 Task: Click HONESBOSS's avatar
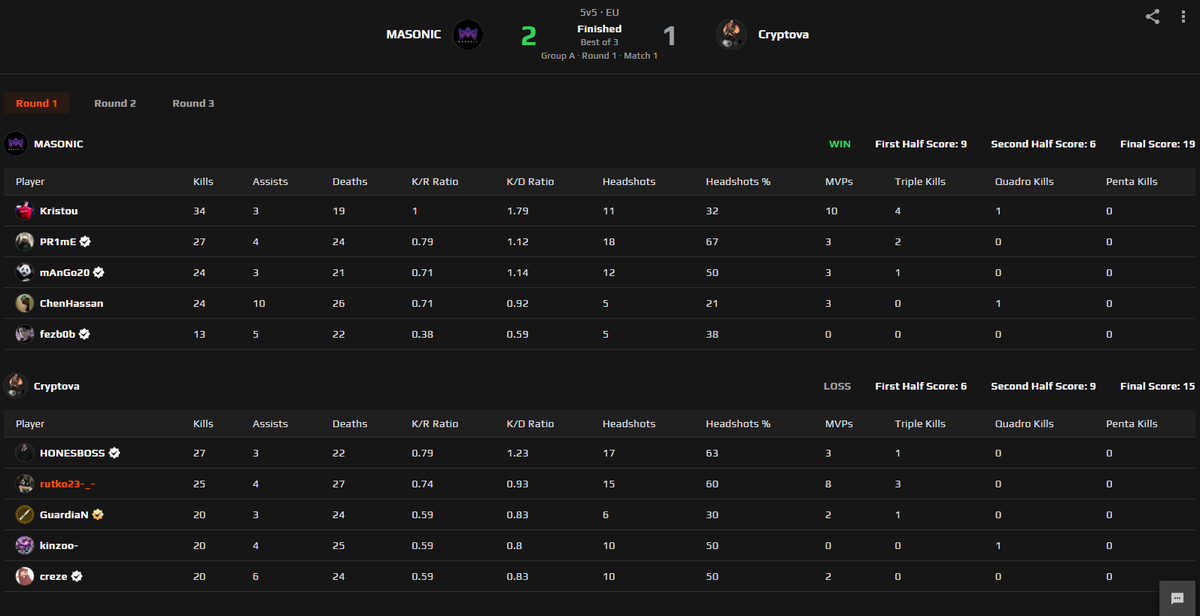click(x=25, y=453)
